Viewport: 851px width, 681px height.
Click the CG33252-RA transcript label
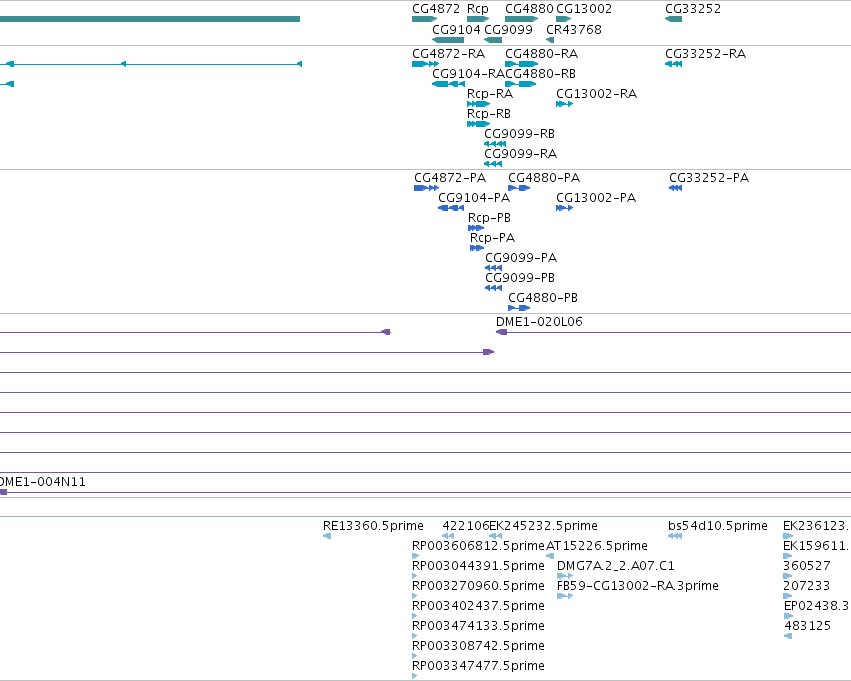point(706,54)
